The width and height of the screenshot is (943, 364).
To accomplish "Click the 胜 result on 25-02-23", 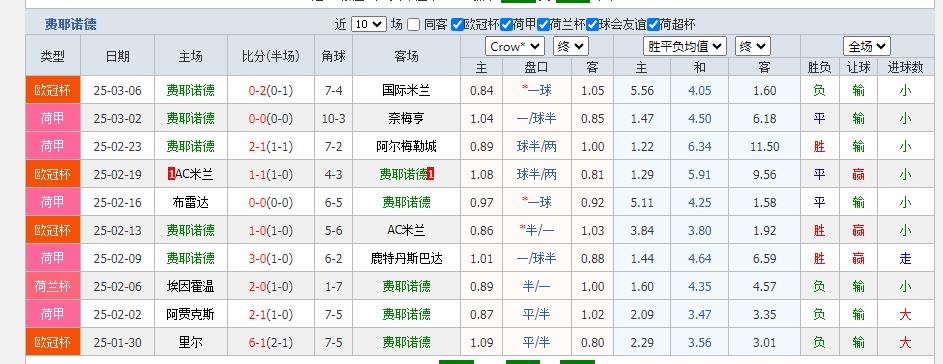I will click(x=819, y=146).
